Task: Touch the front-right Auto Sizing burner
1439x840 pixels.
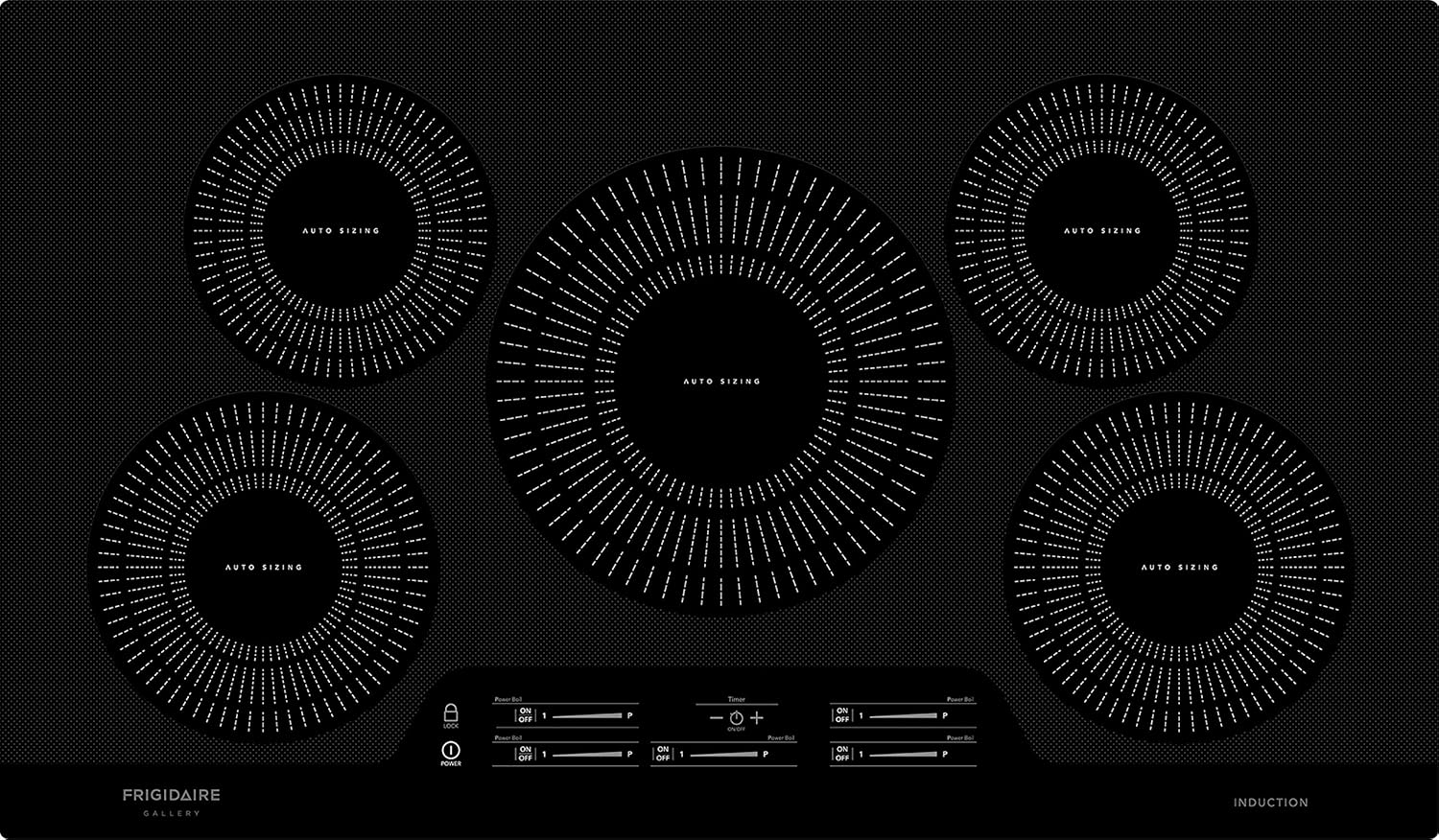Action: coord(1179,567)
